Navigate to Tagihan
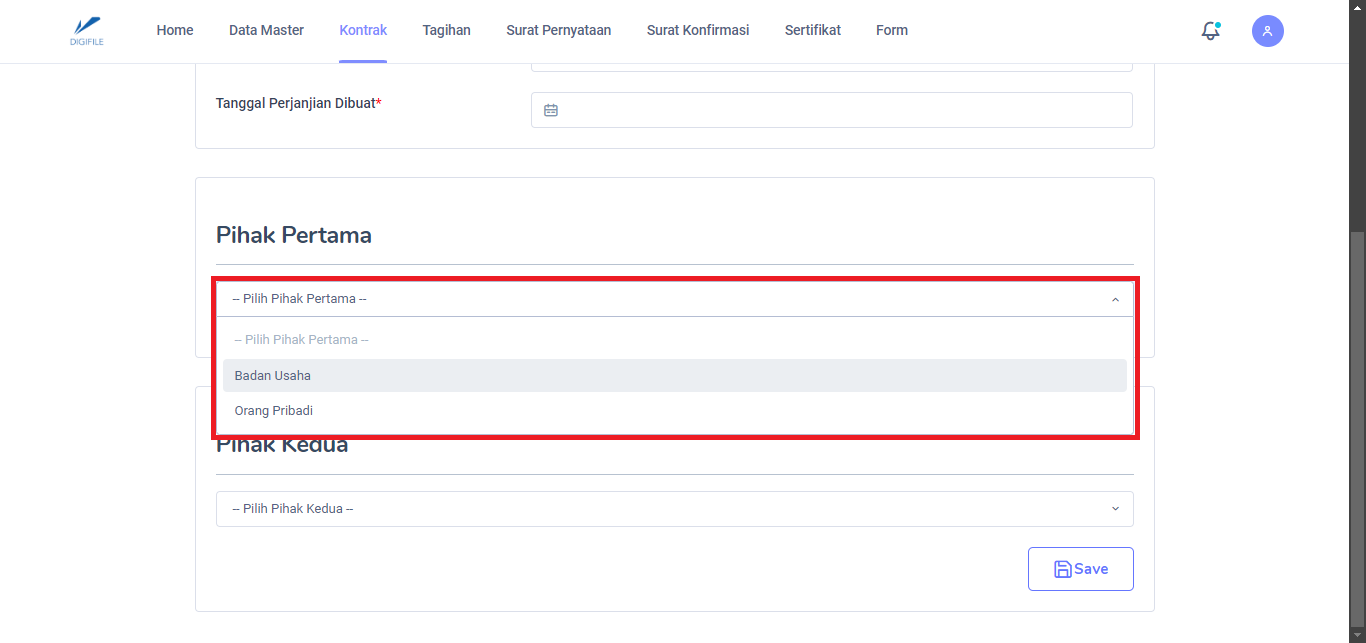This screenshot has width=1366, height=643. [x=446, y=30]
